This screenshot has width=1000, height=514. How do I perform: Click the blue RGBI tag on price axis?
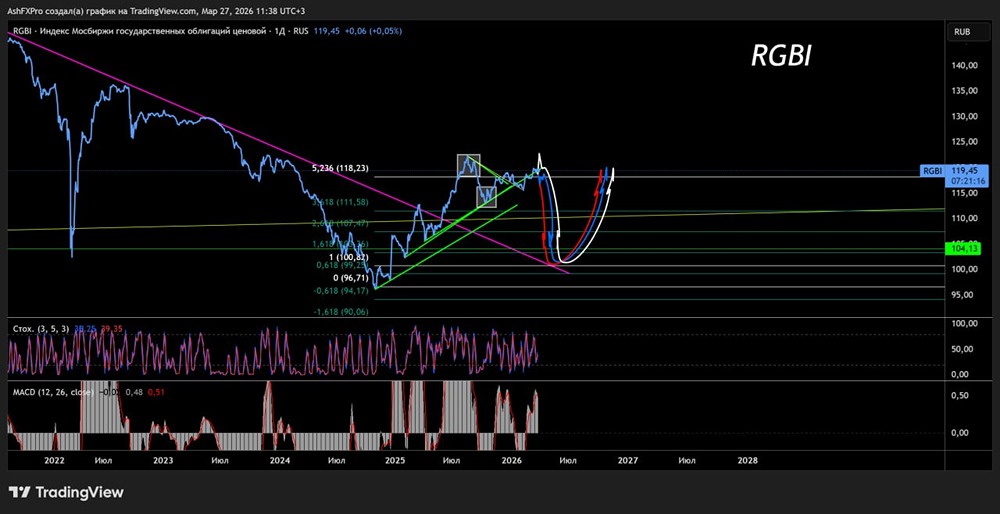point(932,171)
